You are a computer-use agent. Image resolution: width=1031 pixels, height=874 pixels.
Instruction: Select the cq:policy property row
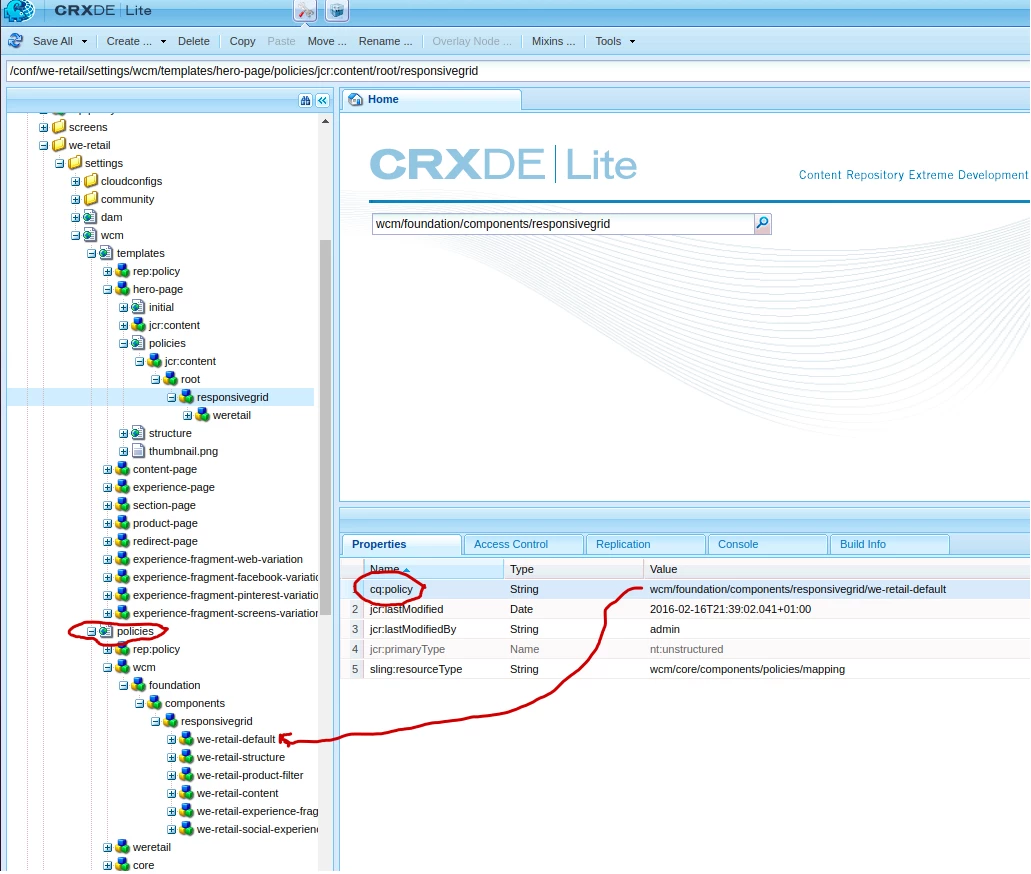click(685, 589)
